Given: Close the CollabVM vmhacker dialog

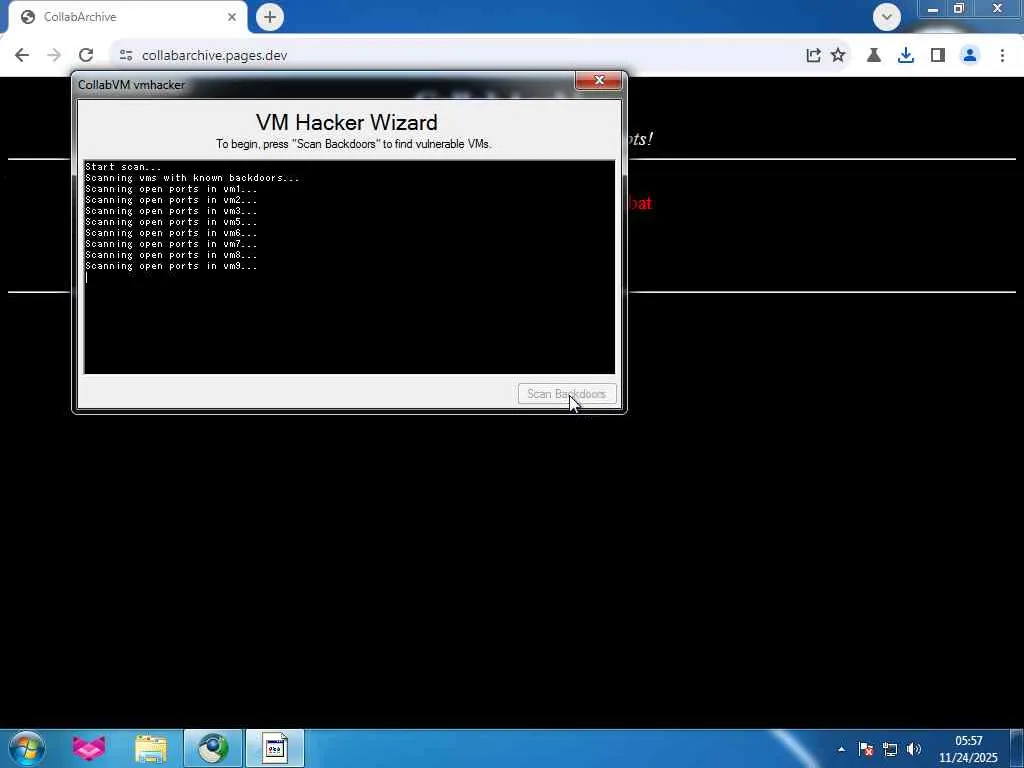Looking at the screenshot, I should [600, 80].
